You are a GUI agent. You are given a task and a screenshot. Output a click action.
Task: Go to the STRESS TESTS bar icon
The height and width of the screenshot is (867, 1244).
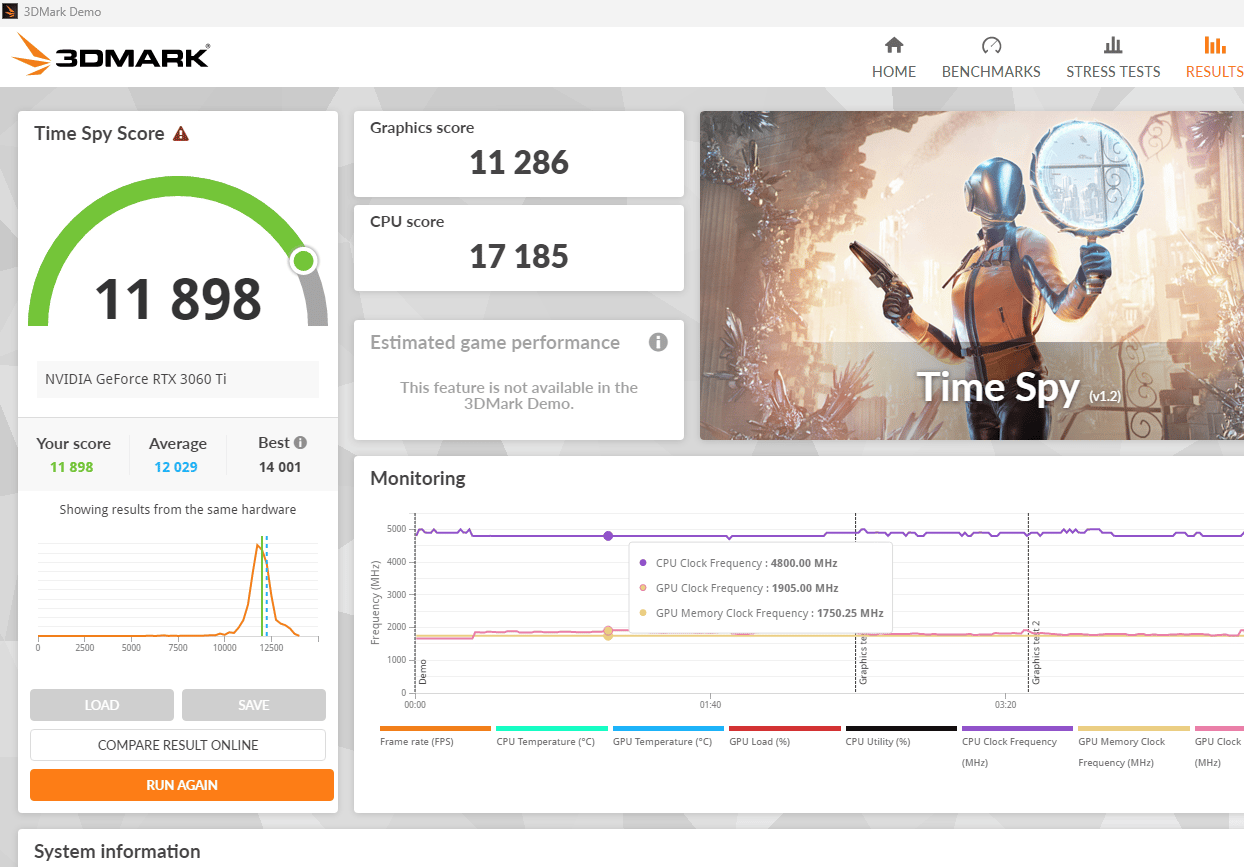click(1113, 45)
